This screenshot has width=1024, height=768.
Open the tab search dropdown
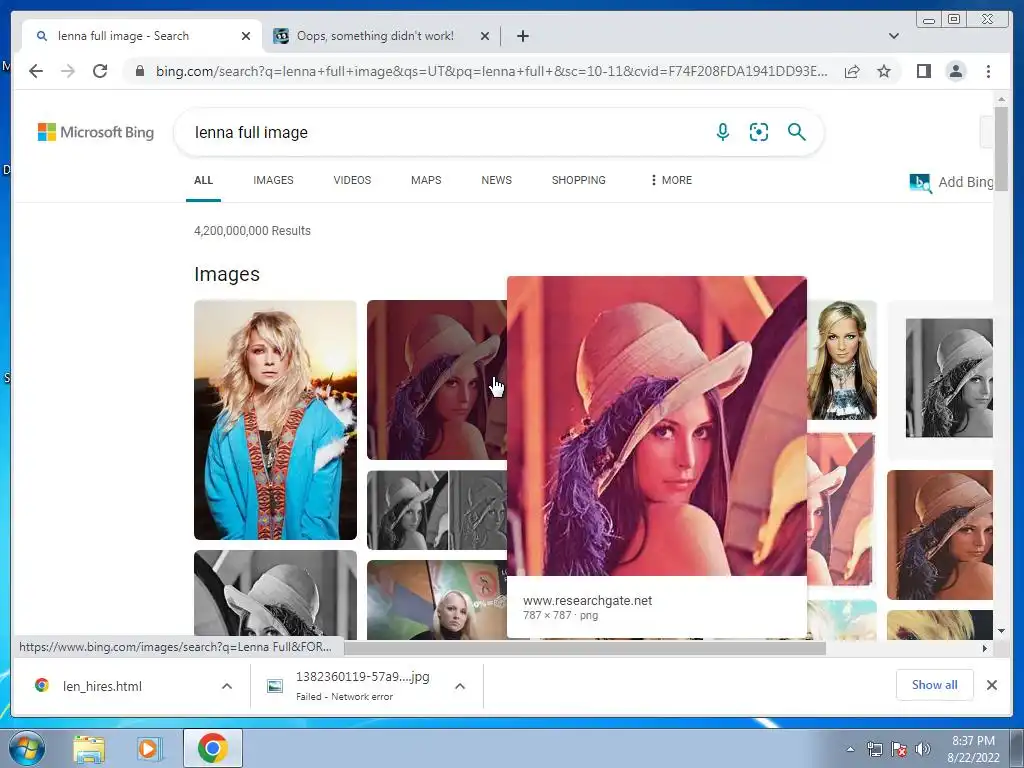tap(893, 36)
